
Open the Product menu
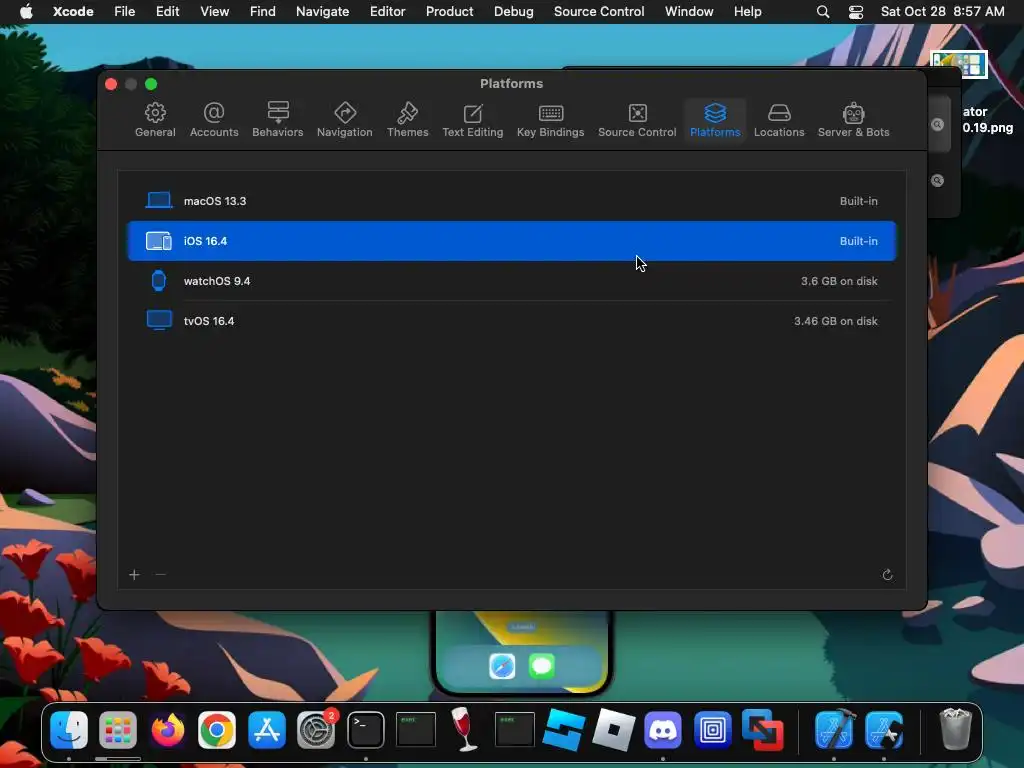click(449, 11)
